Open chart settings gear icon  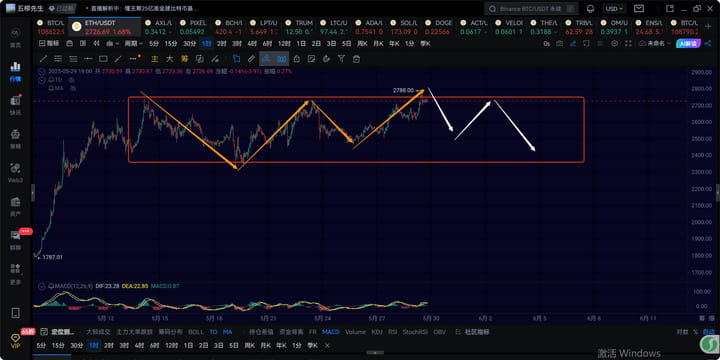click(x=614, y=44)
